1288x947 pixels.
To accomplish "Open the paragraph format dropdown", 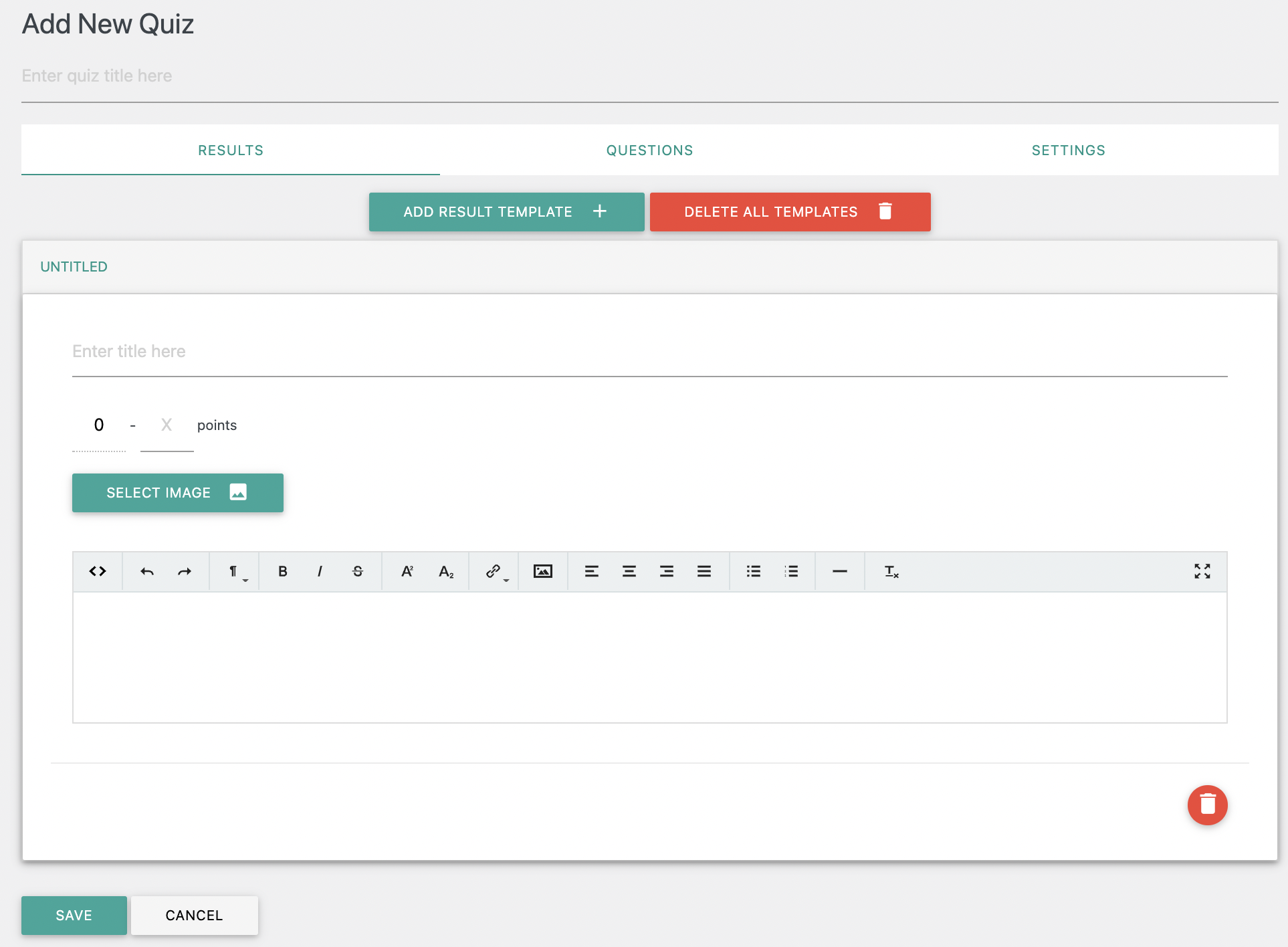I will [x=235, y=571].
